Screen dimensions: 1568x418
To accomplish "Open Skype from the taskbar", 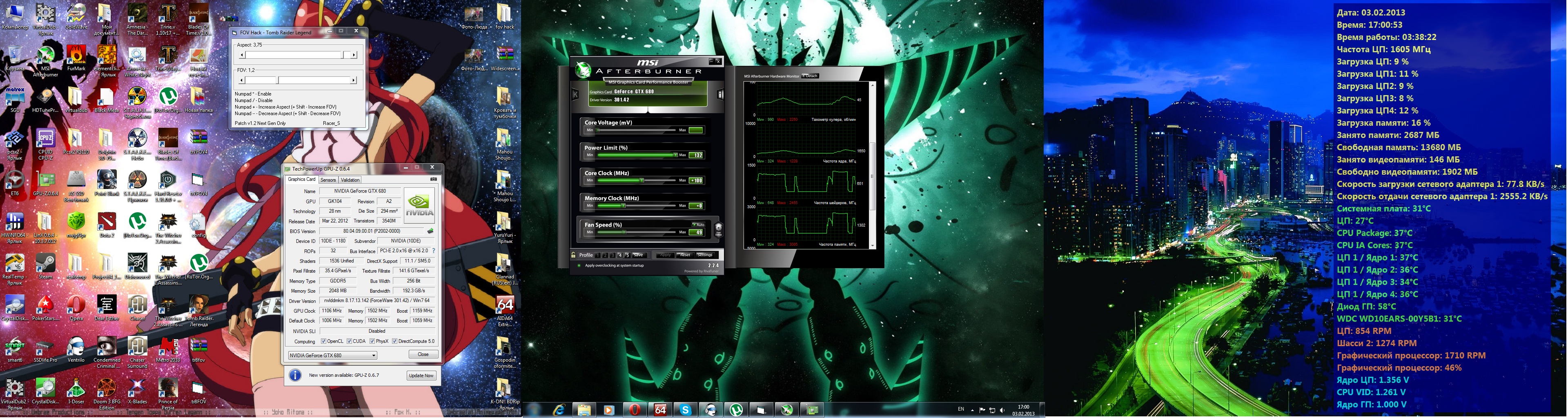I will click(686, 409).
